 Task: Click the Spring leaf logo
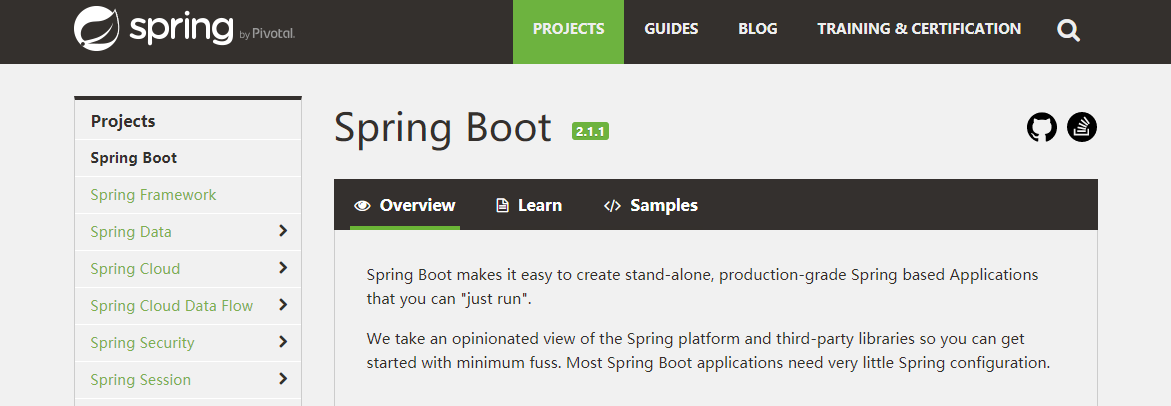coord(98,28)
